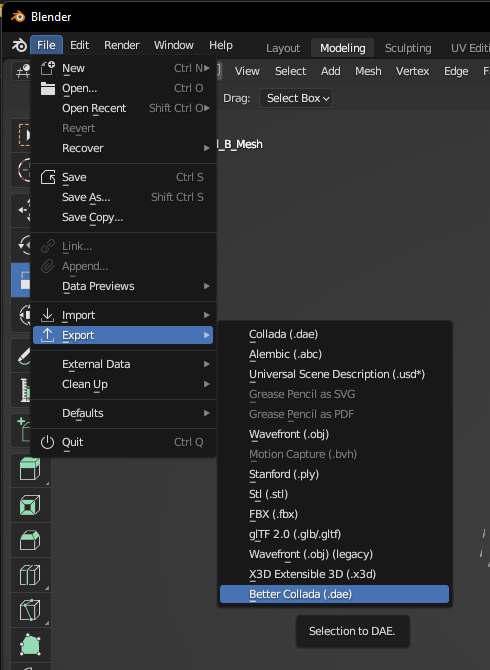Select the Extrude Region tool
The width and height of the screenshot is (490, 670).
[30, 470]
